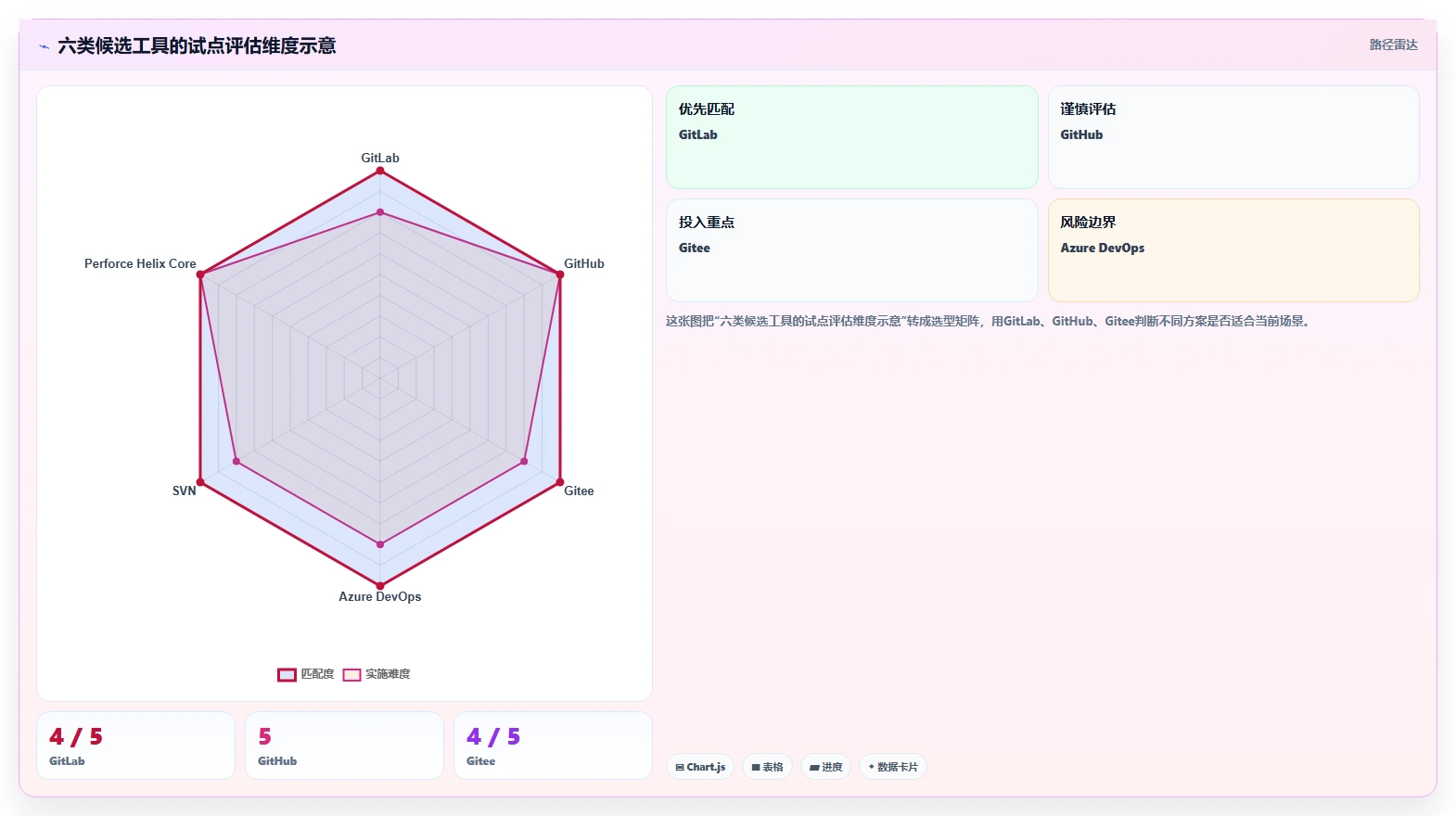Click the title icon beside 六类候选工具的试点评估维度示意
The width and height of the screenshot is (1456, 816).
coord(44,46)
